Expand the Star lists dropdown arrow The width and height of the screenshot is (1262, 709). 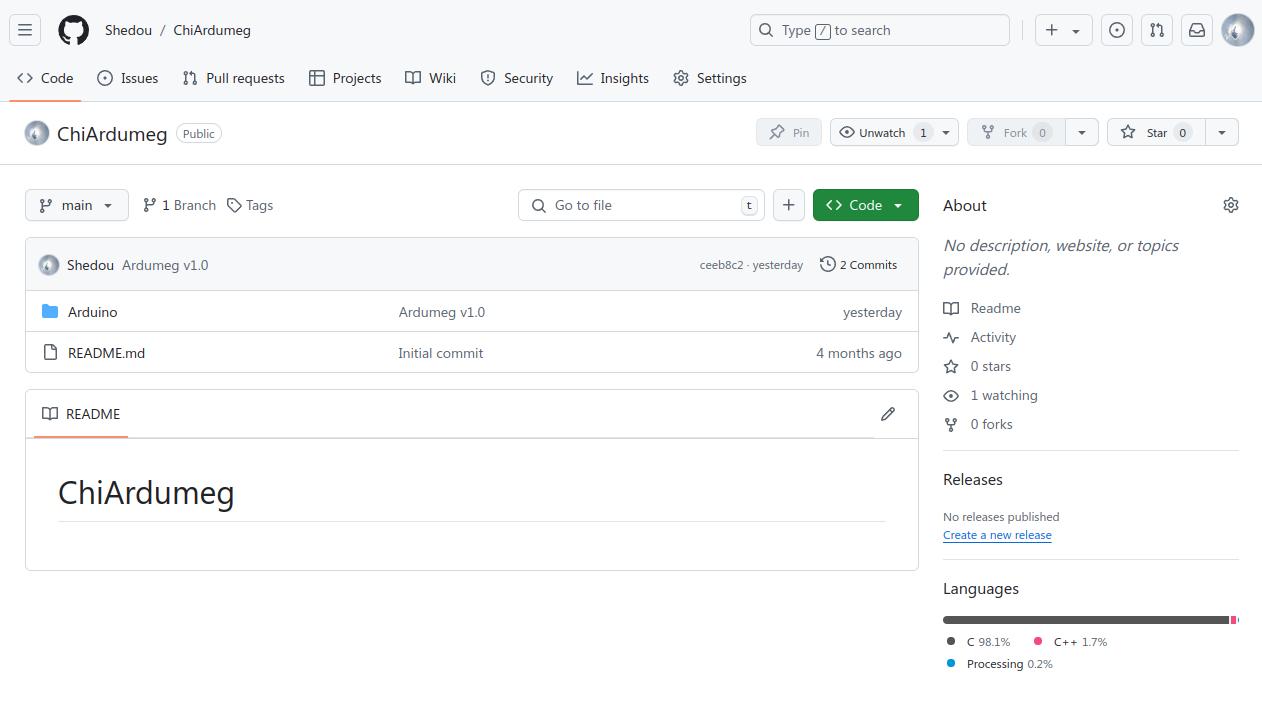point(1221,132)
